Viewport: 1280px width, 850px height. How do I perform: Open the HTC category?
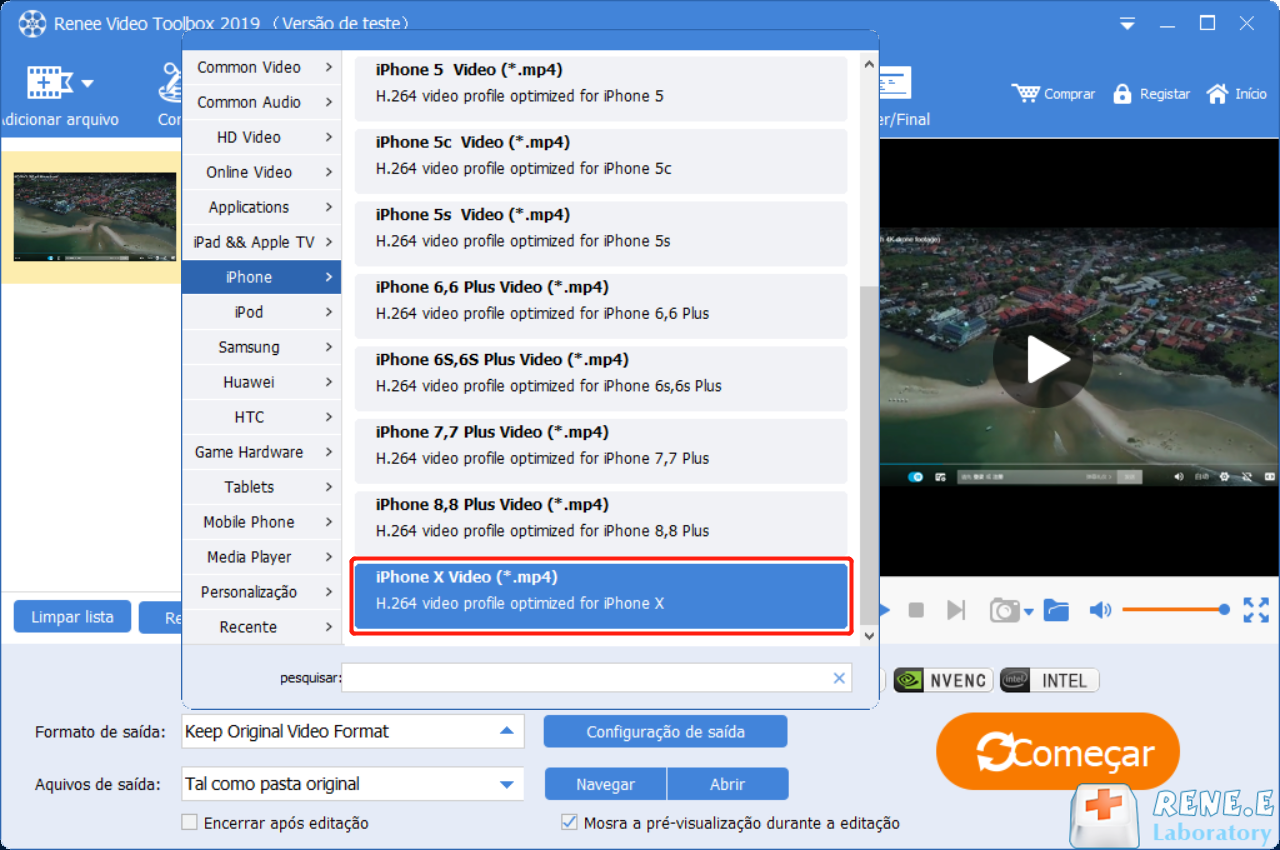click(261, 417)
